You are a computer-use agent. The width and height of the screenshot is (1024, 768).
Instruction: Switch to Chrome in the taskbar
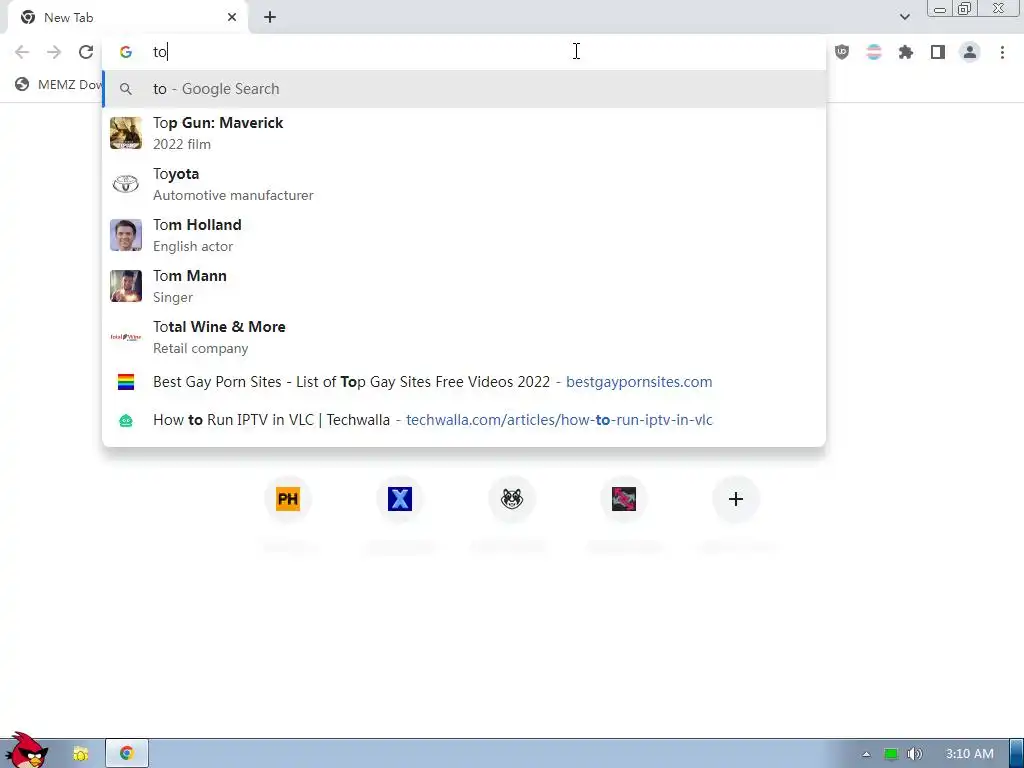pos(127,754)
